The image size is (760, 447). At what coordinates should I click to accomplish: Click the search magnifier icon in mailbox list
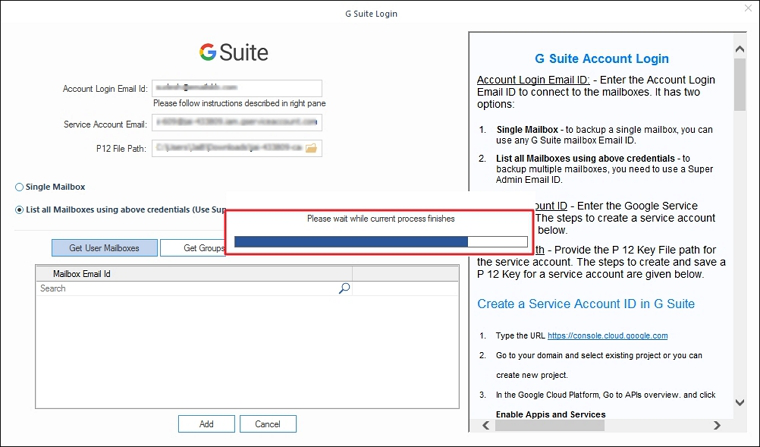pos(344,288)
